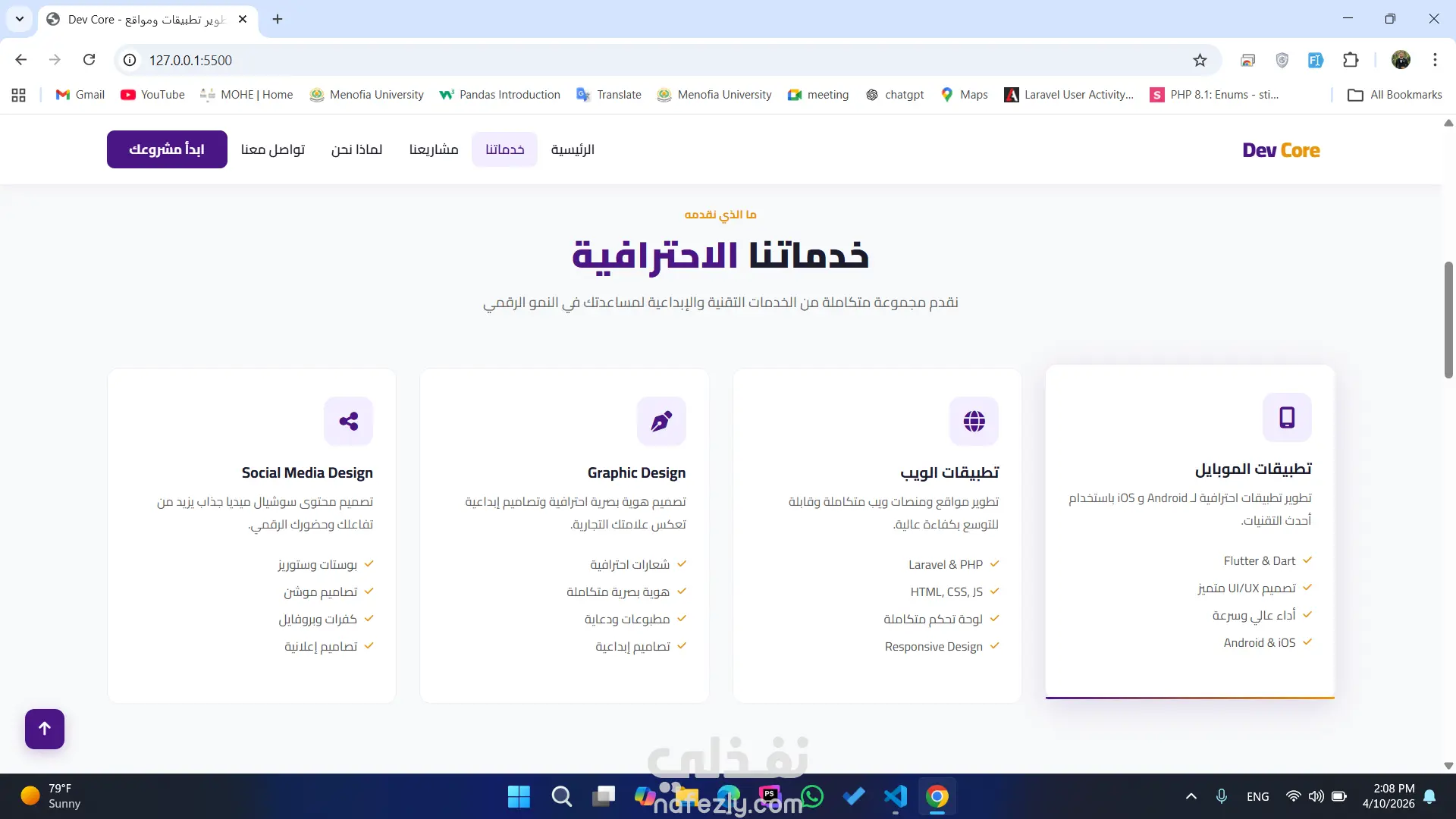1456x819 pixels.
Task: Click the web apps globe icon
Action: tap(974, 421)
